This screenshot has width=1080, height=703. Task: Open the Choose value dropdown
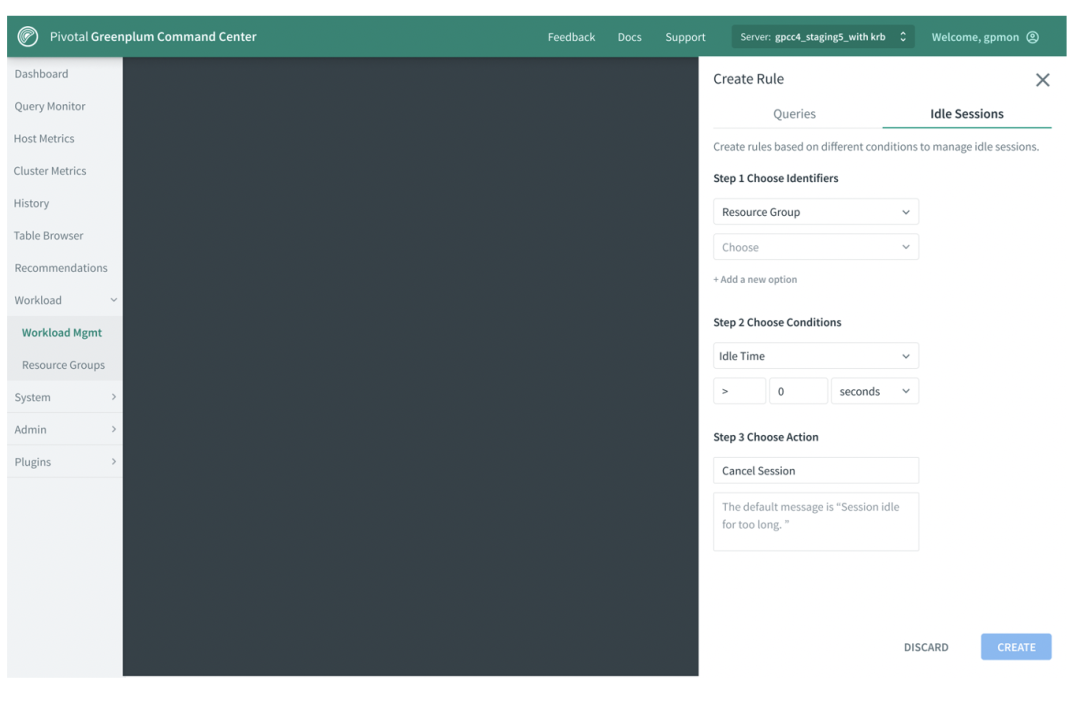point(816,247)
